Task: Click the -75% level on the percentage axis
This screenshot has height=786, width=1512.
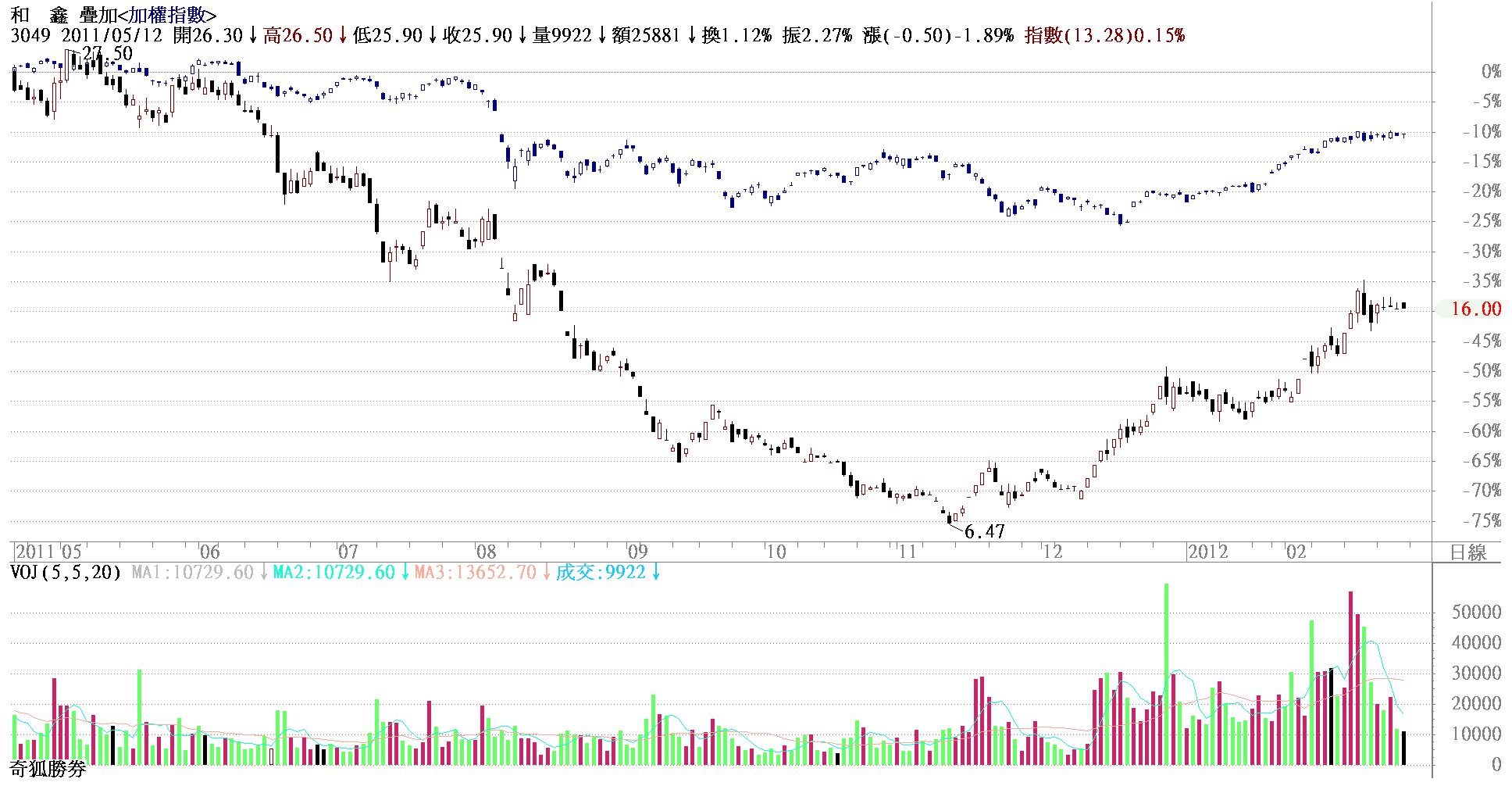Action: click(x=1482, y=520)
